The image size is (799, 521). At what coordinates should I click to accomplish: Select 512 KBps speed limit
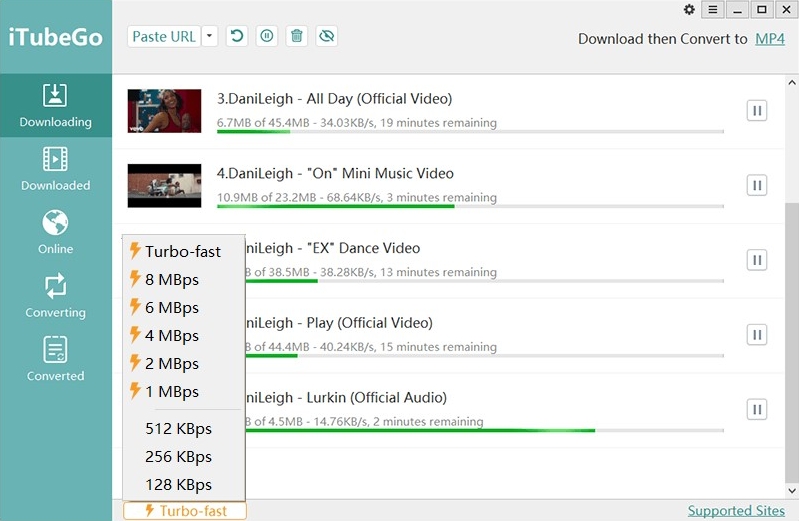(x=183, y=428)
